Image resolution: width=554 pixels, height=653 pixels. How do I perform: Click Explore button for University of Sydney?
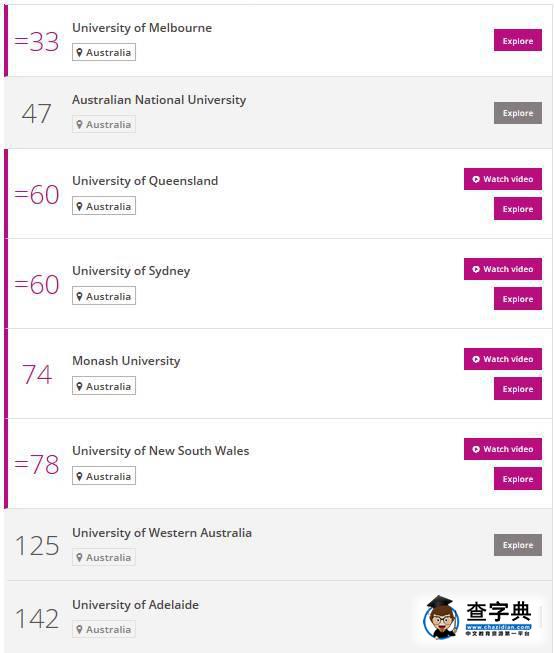pos(518,299)
